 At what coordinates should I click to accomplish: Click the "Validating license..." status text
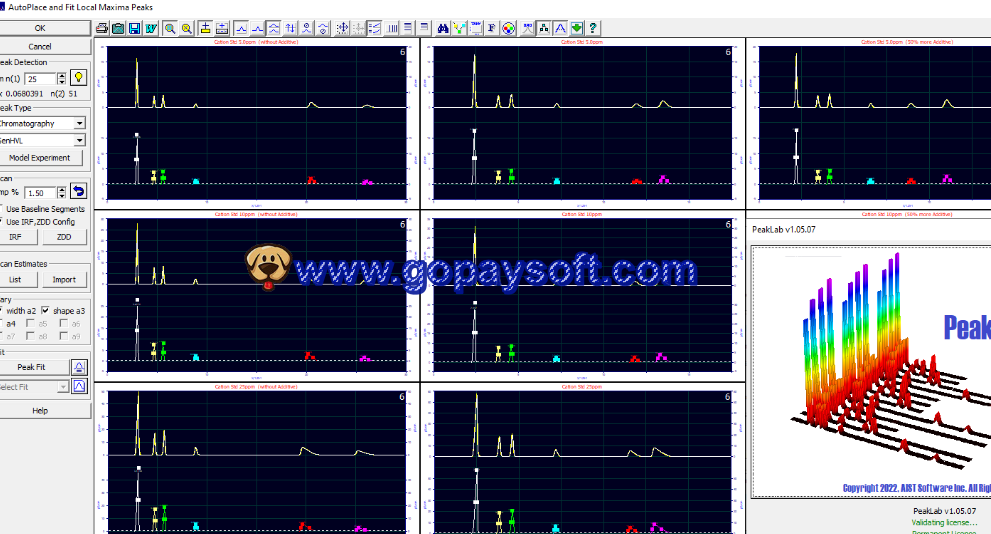click(x=944, y=523)
